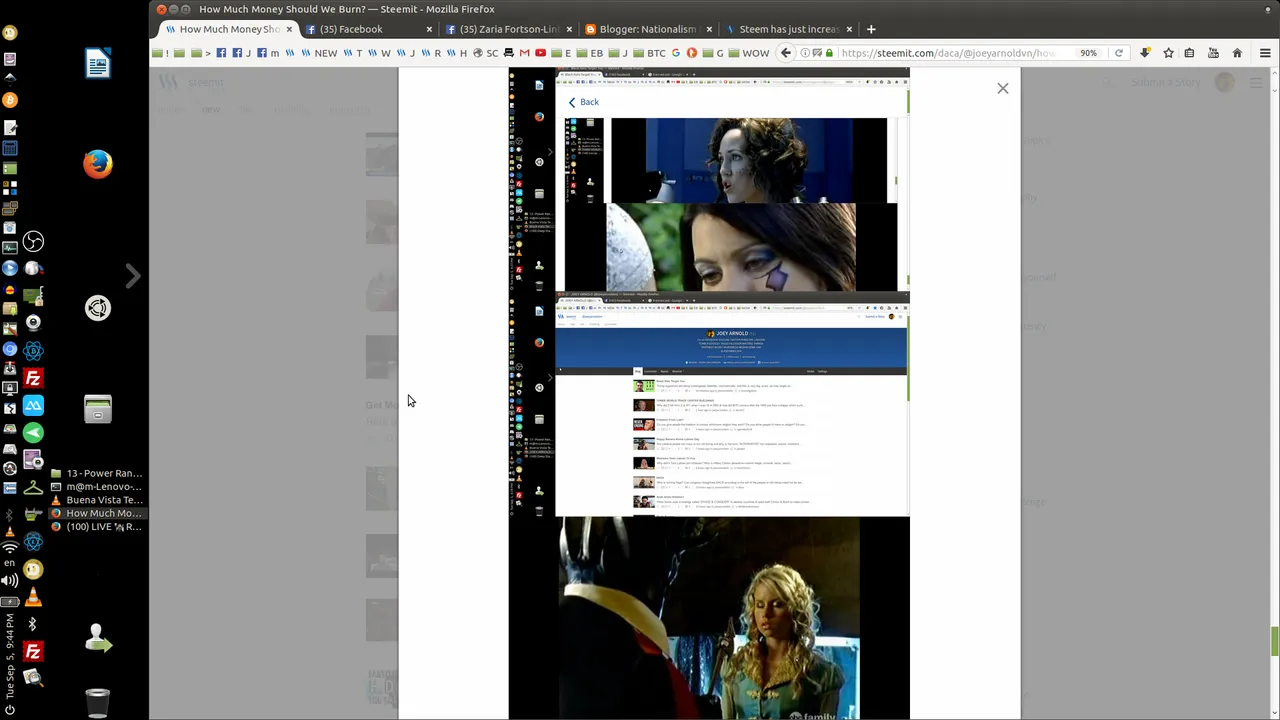The width and height of the screenshot is (1280, 720).
Task: Open the LibreOffice Writer desktop icon
Action: click(x=97, y=65)
